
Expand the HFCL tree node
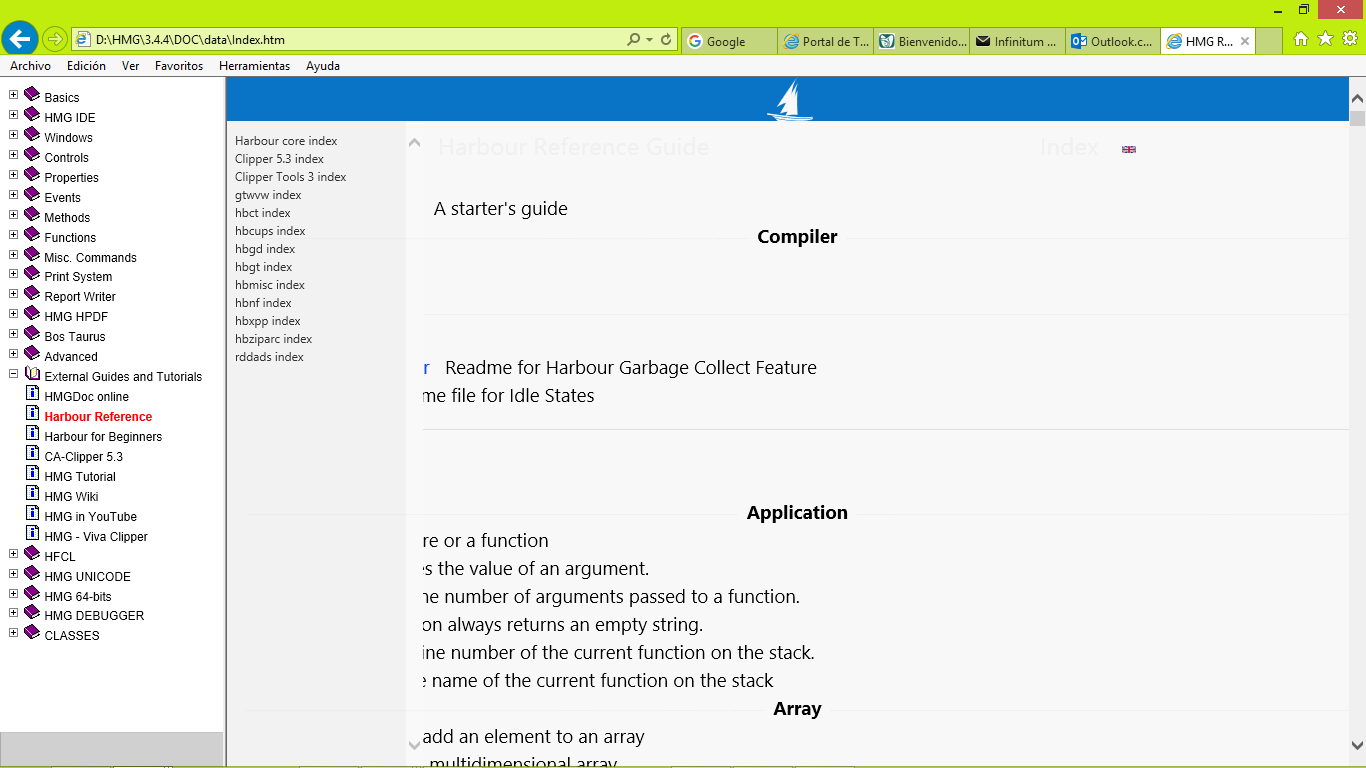point(13,553)
